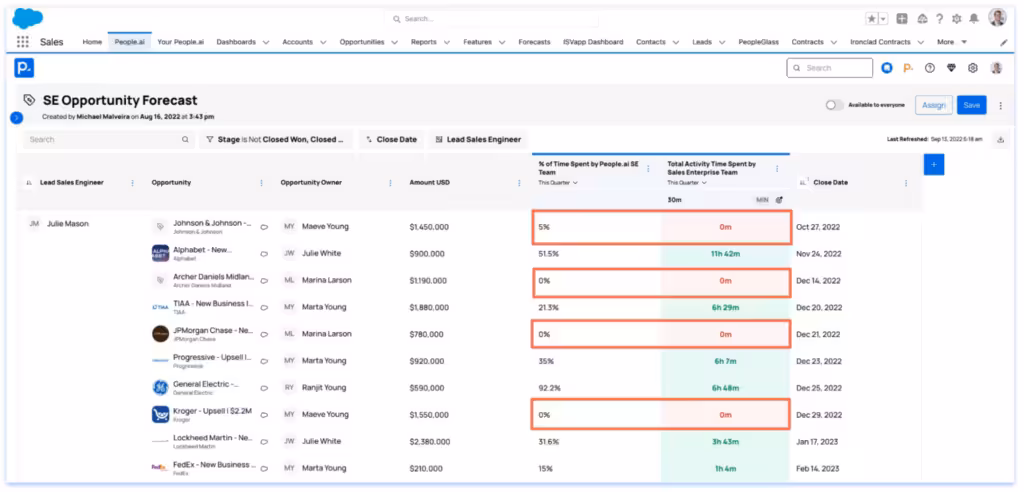1024x492 pixels.
Task: Expand the Dashboards tab dropdown
Action: [266, 42]
